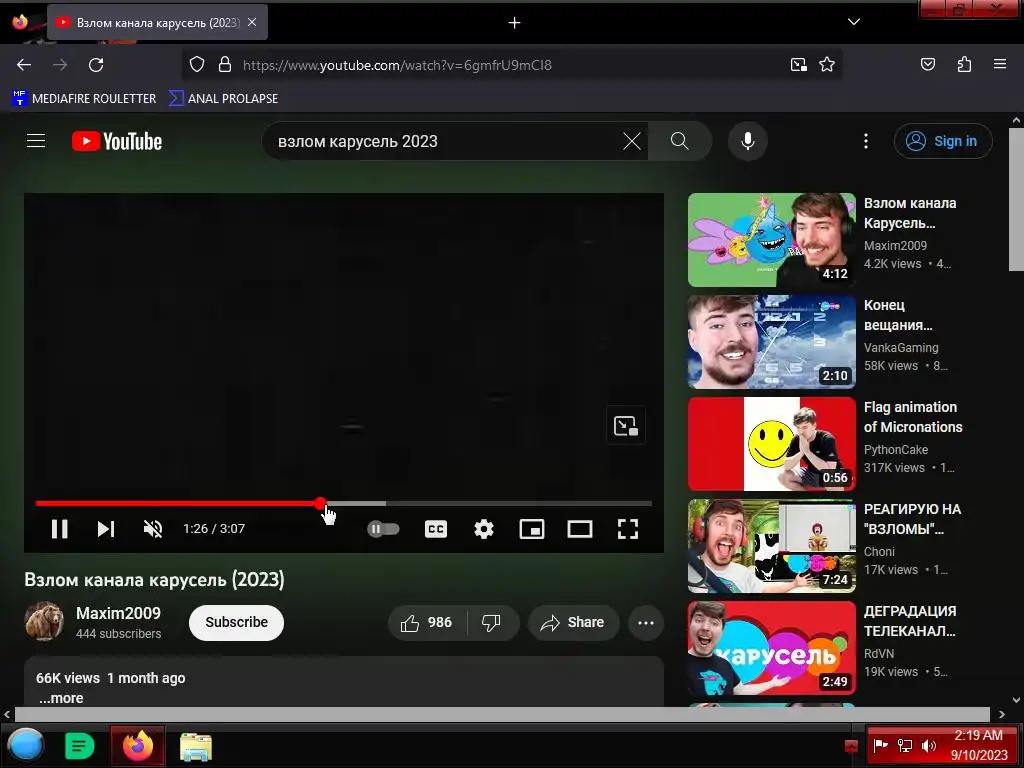Screen dimensions: 1024x768
Task: Open the Start orb button
Action: (25, 744)
